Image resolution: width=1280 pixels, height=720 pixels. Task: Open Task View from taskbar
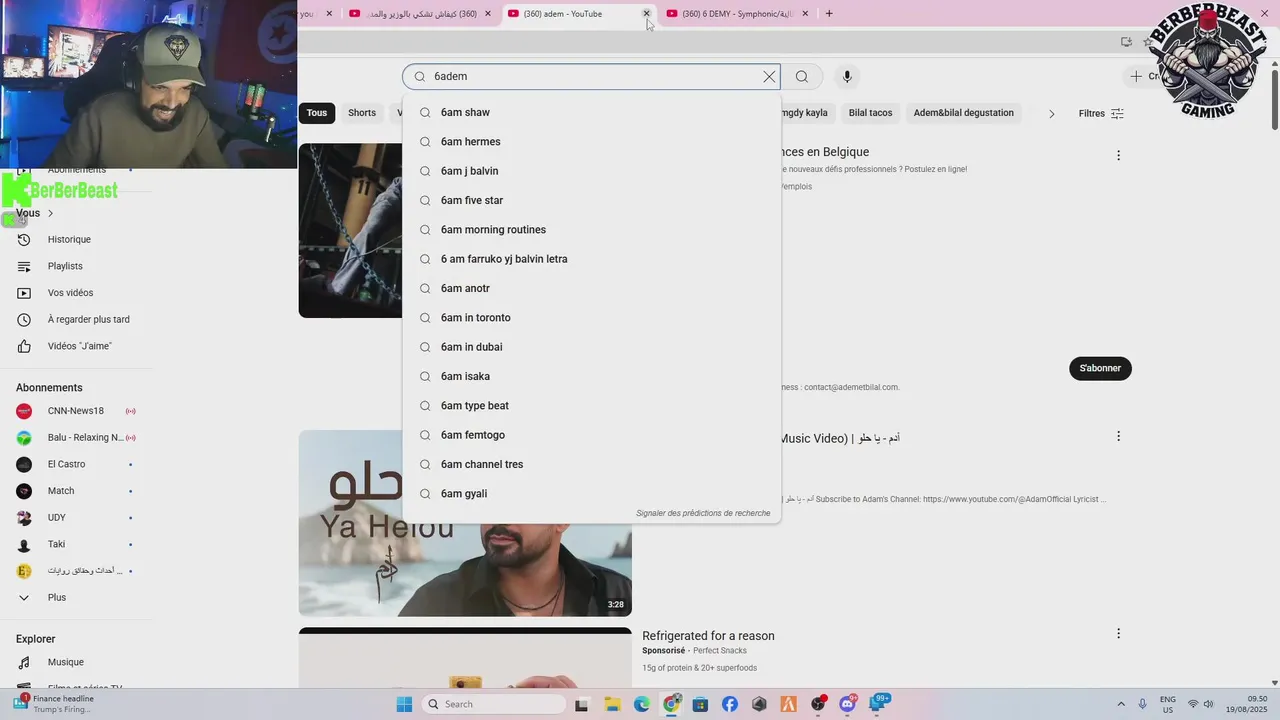point(582,704)
